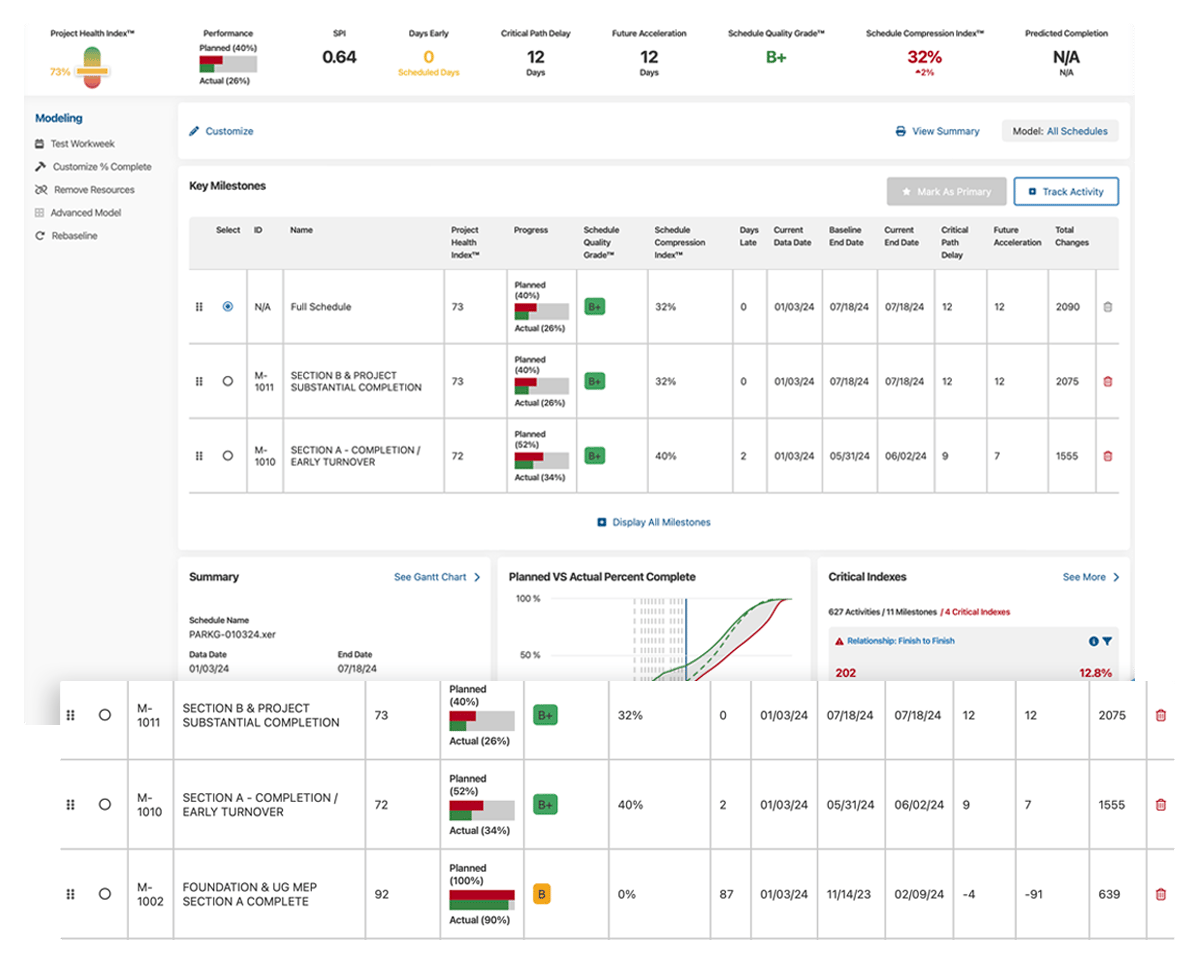This screenshot has width=1199, height=961.
Task: Click the Mark As Primary button
Action: [947, 192]
